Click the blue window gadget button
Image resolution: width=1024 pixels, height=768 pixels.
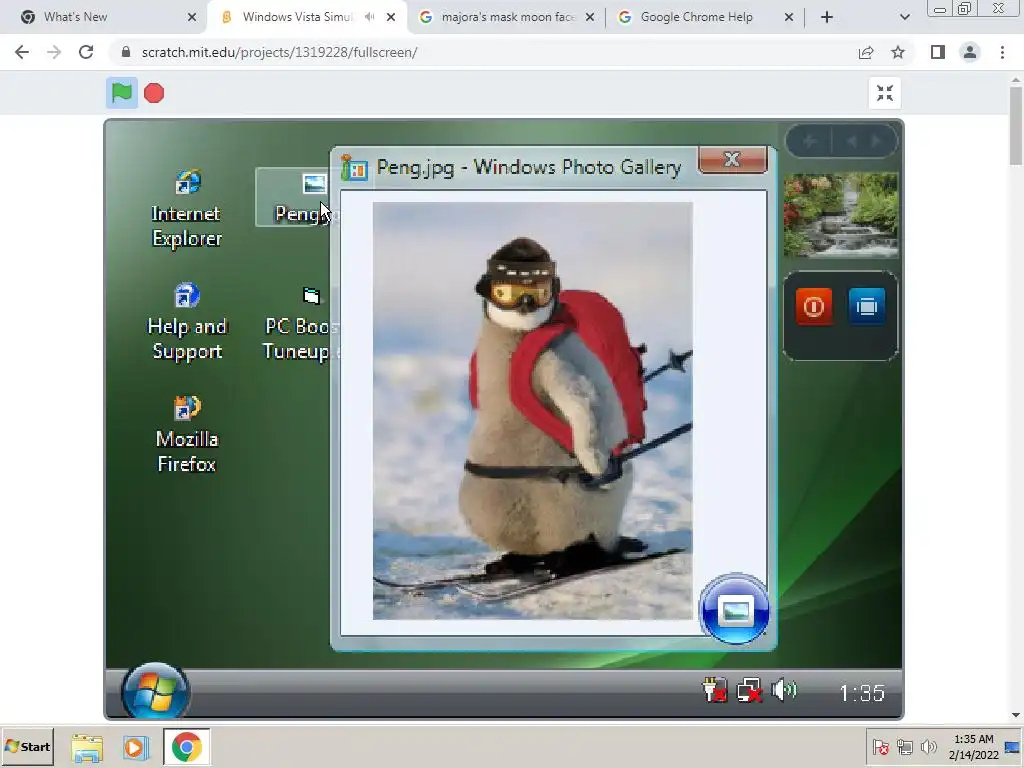[867, 306]
